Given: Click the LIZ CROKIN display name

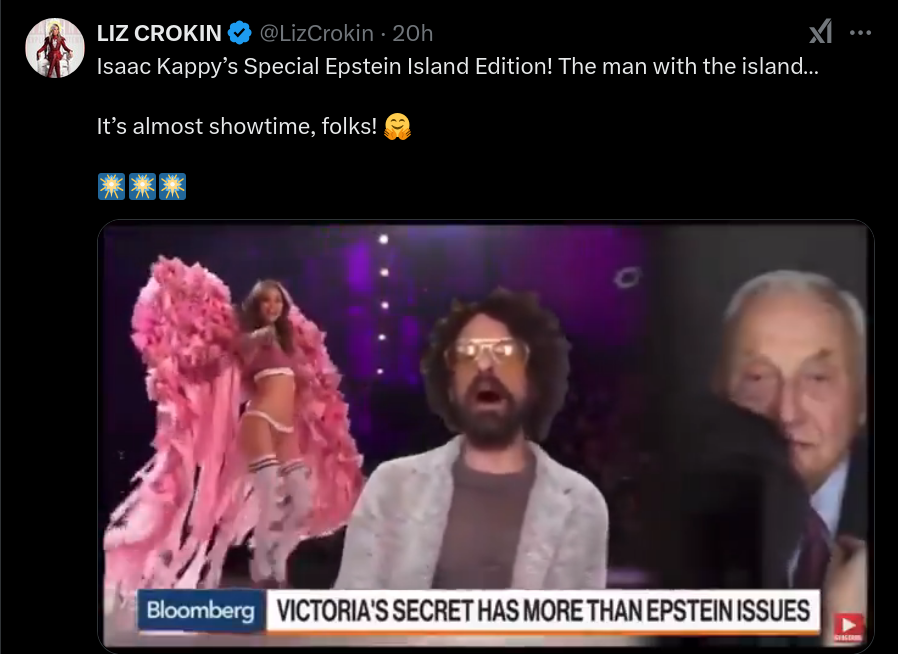Looking at the screenshot, I should point(159,33).
